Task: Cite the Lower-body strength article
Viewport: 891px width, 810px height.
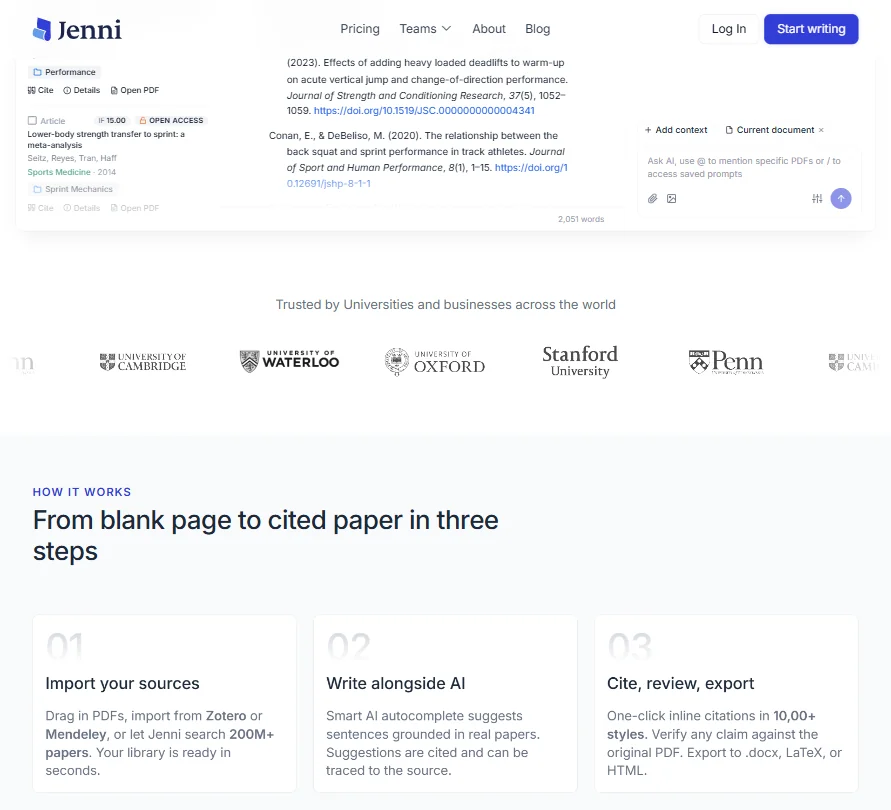Action: 40,208
